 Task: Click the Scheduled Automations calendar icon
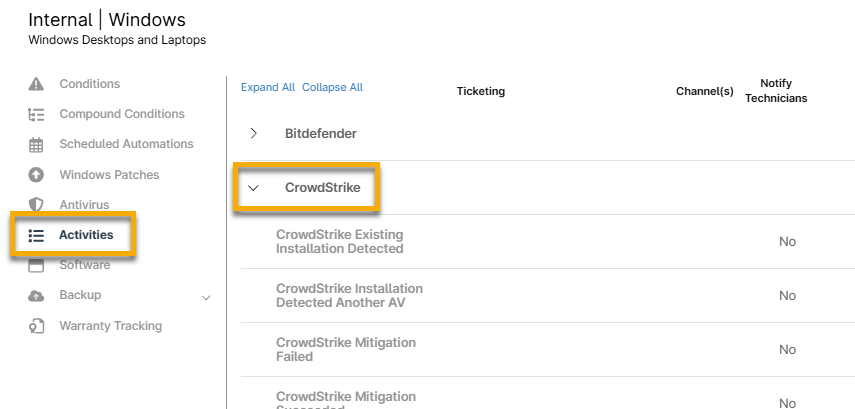pos(36,144)
